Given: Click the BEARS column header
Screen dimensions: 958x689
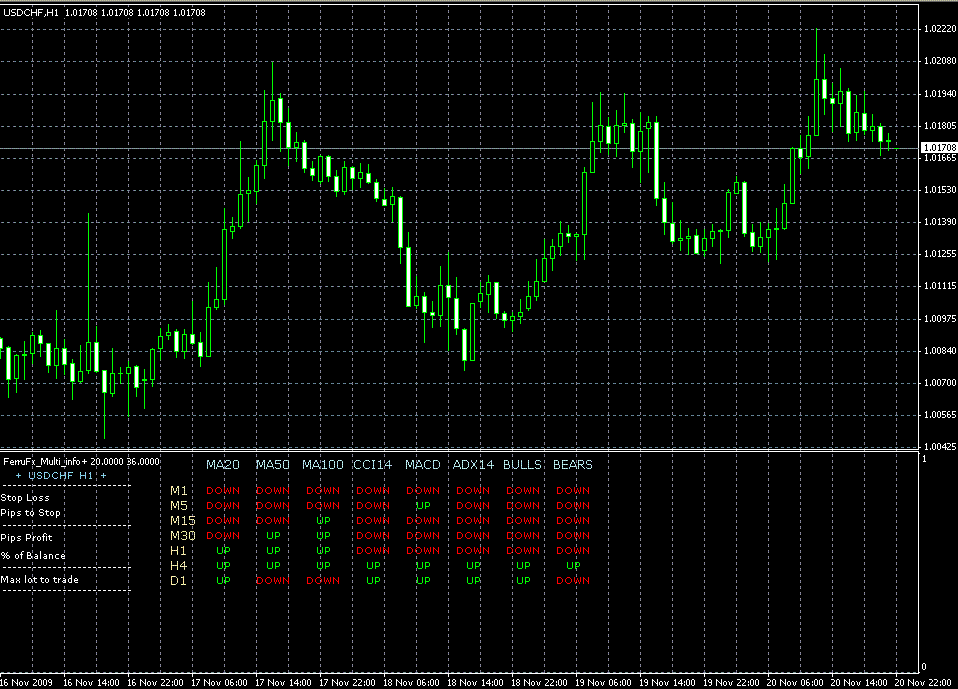Looking at the screenshot, I should click(572, 465).
